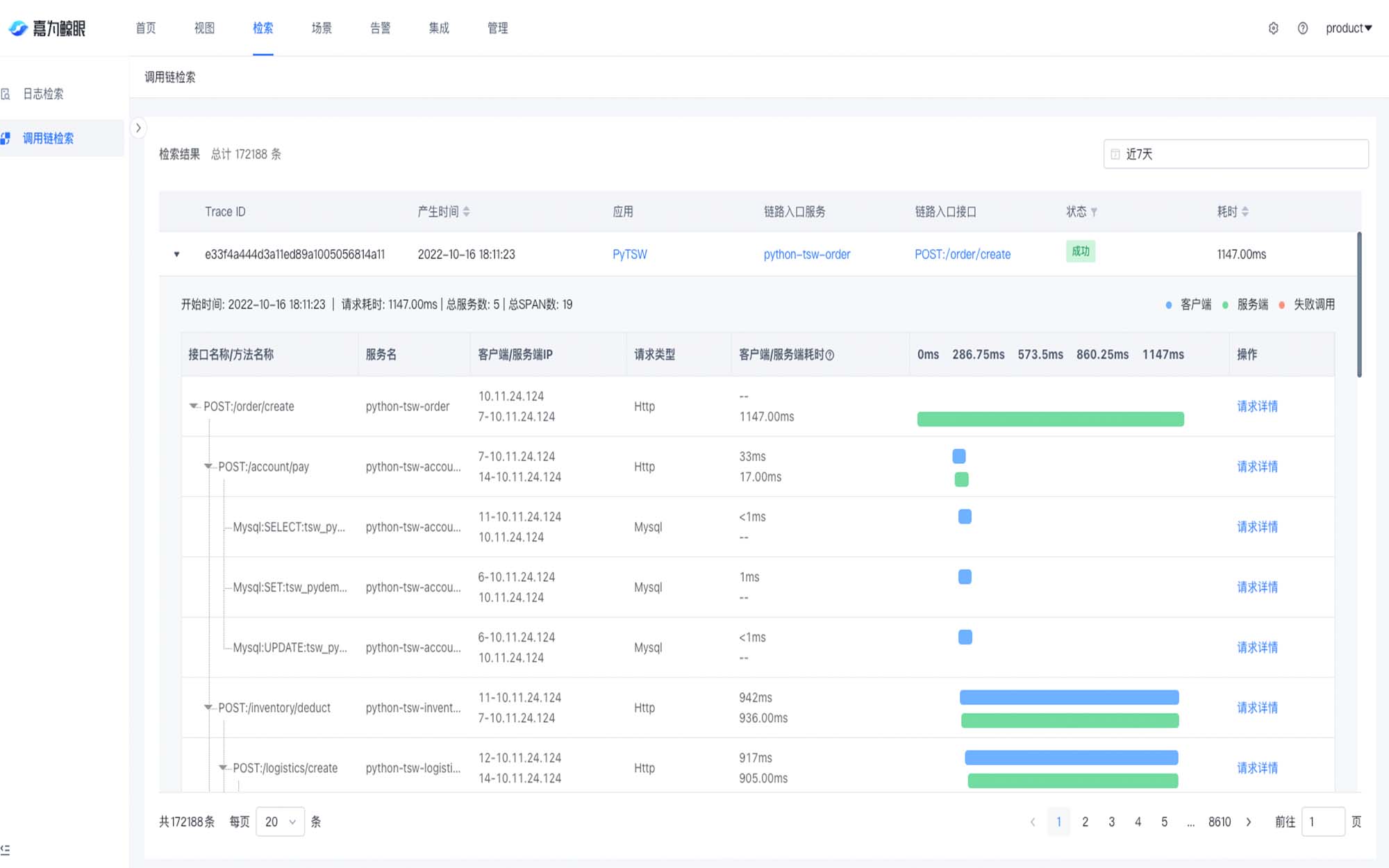Click the log search sidebar icon
This screenshot has width=1389, height=868.
pos(6,94)
